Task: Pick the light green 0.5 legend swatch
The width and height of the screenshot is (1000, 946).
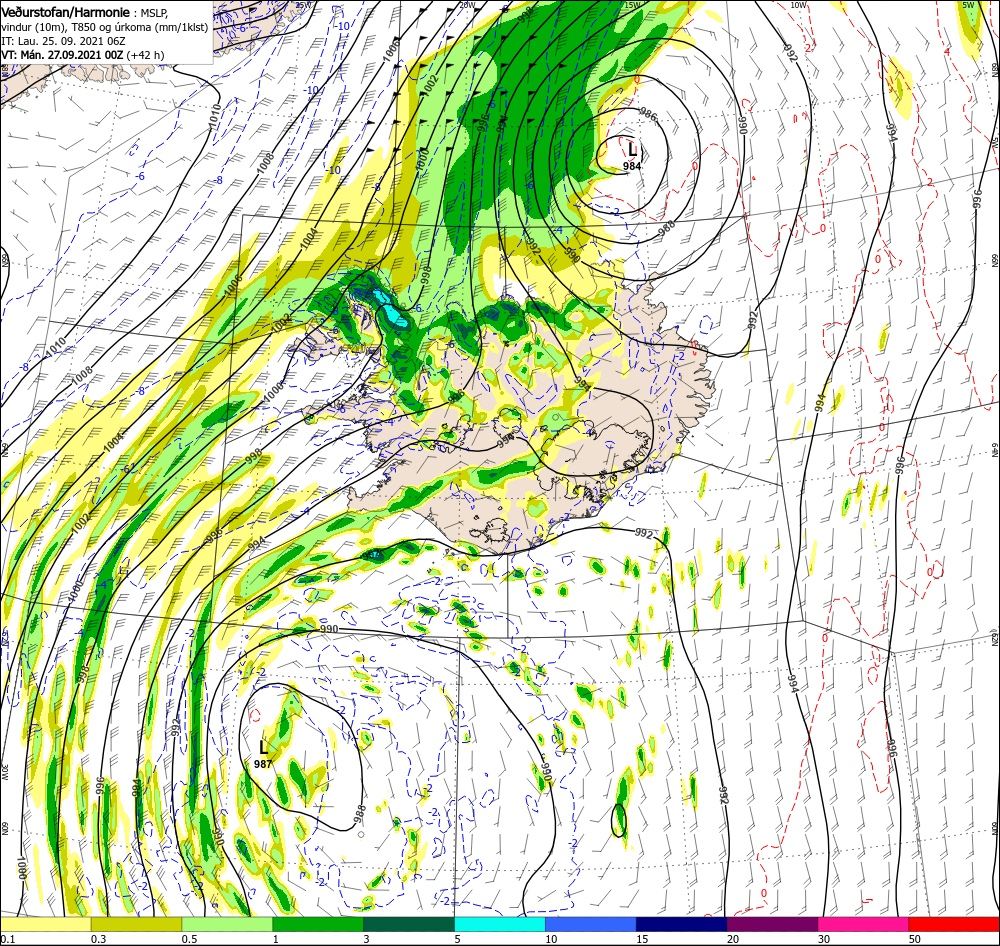Action: point(227,924)
